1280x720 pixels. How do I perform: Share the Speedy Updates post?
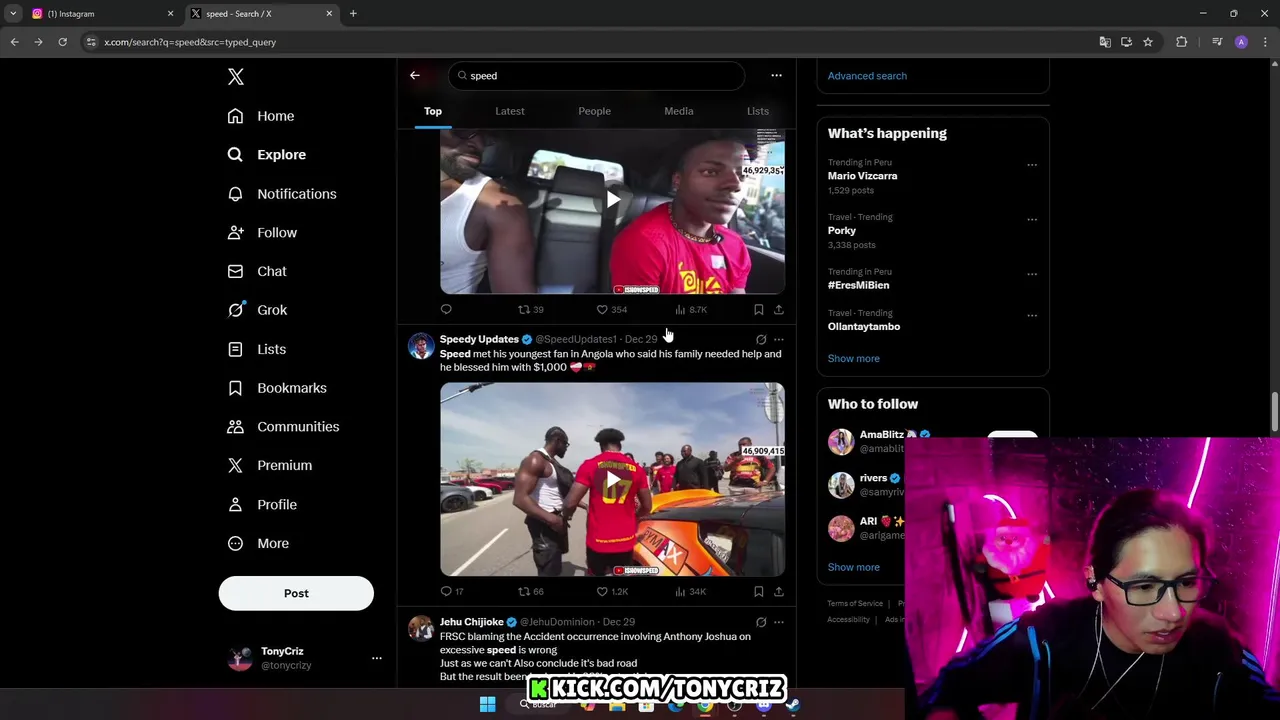(x=779, y=592)
